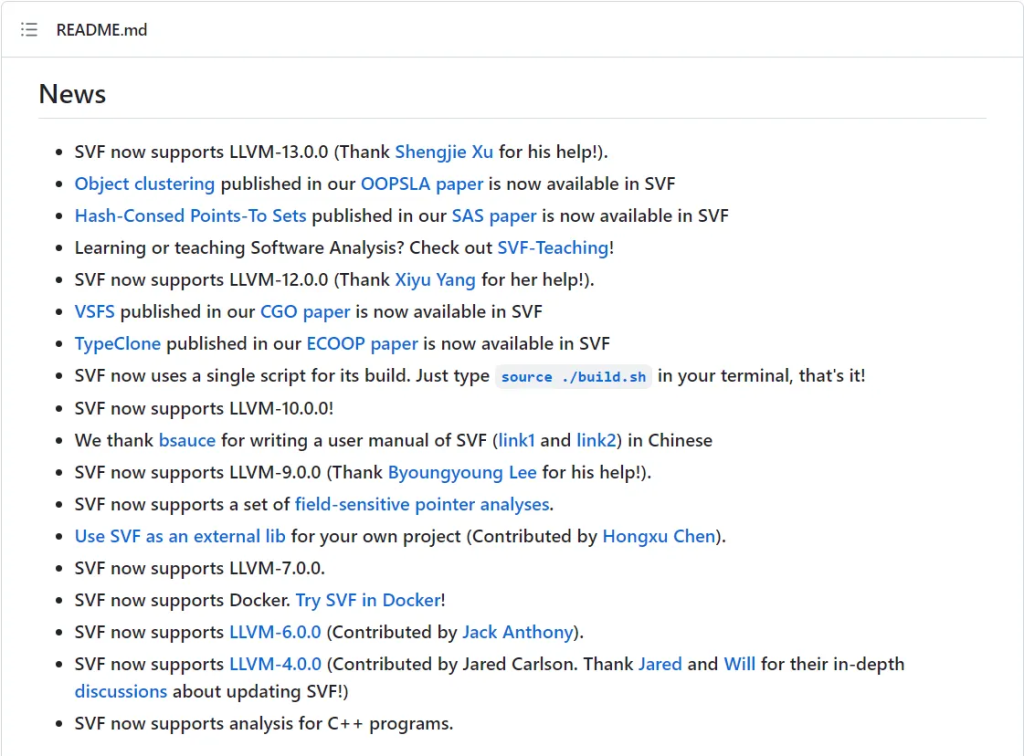Click the bsauce user link

click(187, 440)
